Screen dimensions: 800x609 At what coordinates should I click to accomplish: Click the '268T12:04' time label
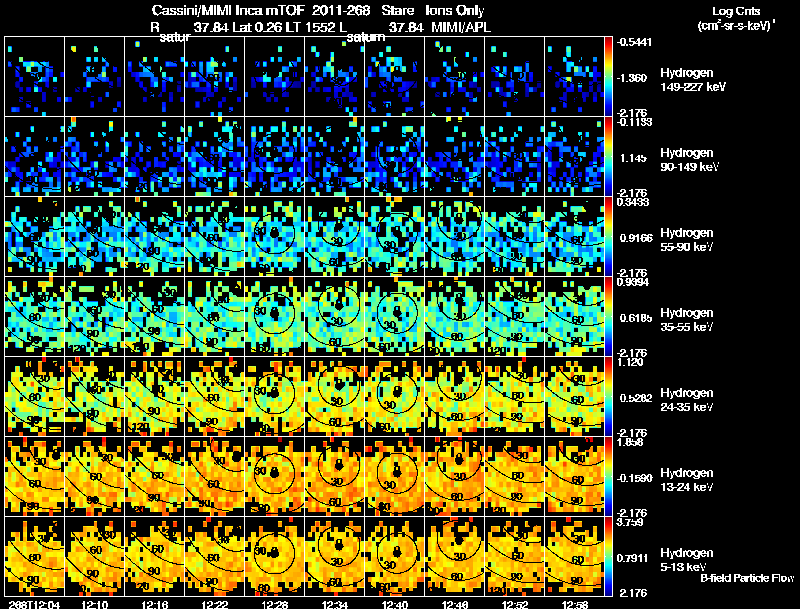point(34,604)
